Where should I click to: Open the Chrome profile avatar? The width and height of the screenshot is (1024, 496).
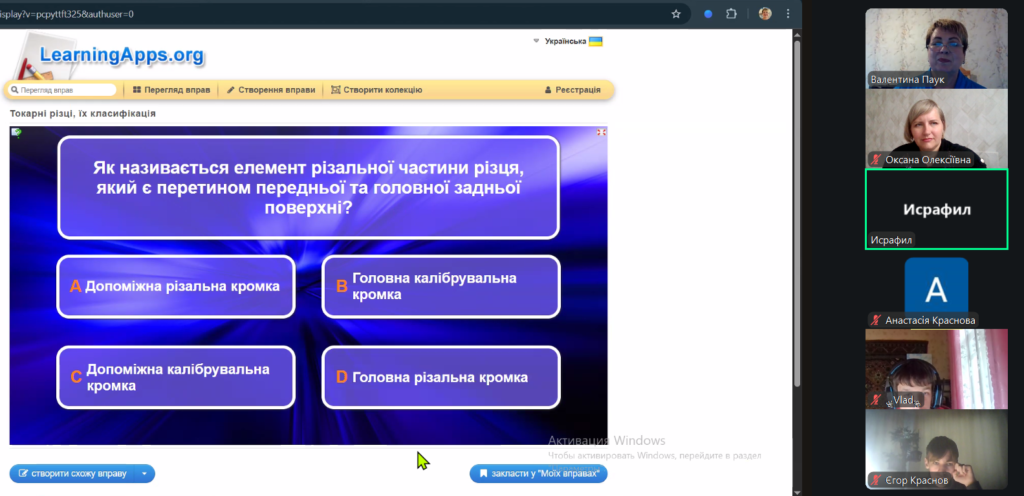(765, 14)
